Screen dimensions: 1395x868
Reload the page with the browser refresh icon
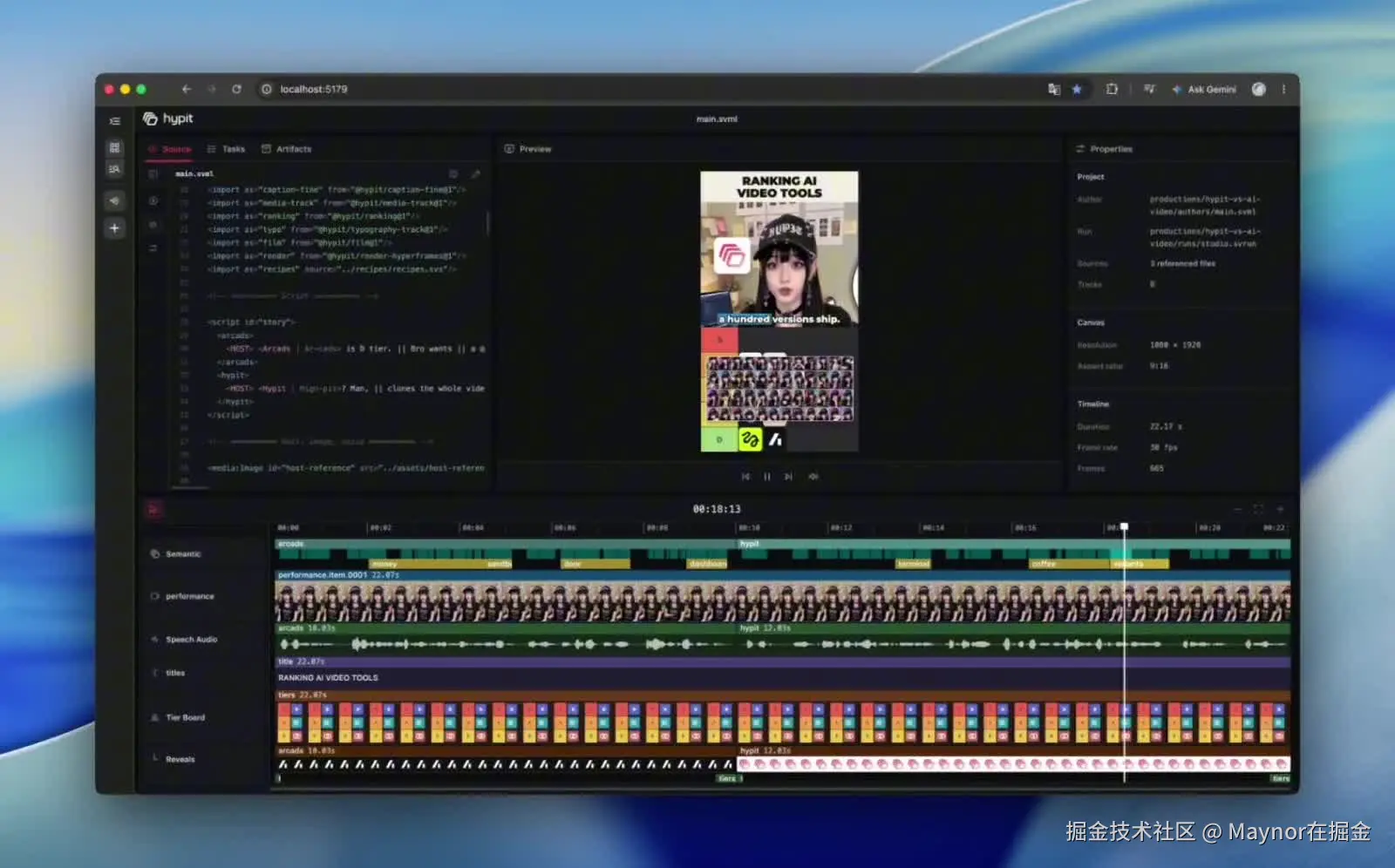click(x=236, y=89)
